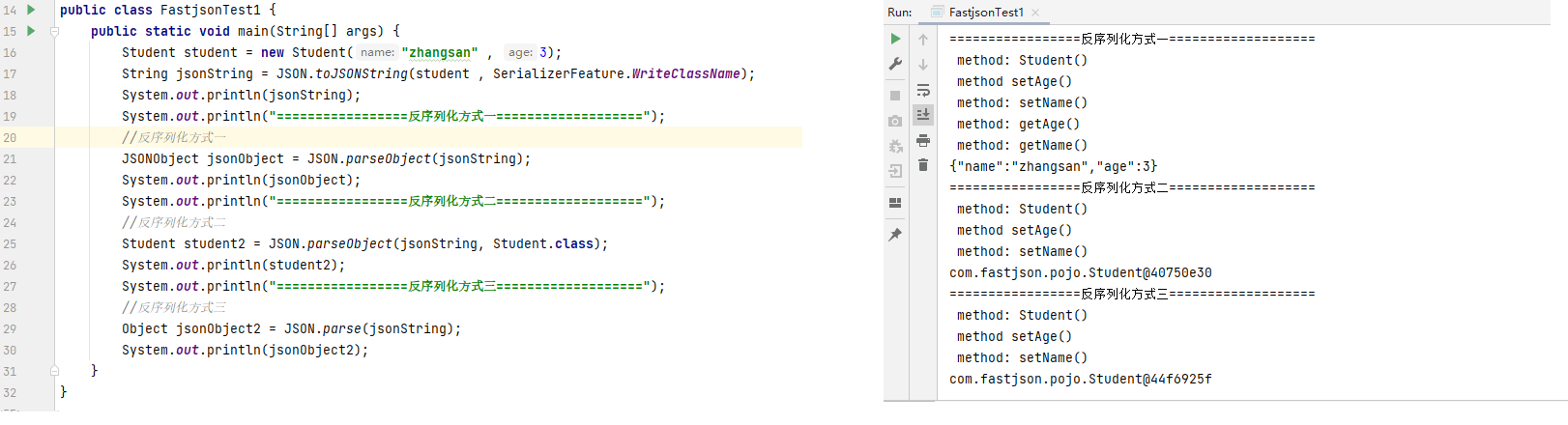This screenshot has height=425, width=1568.
Task: Stop the running process via the stop icon
Action: pos(895,96)
